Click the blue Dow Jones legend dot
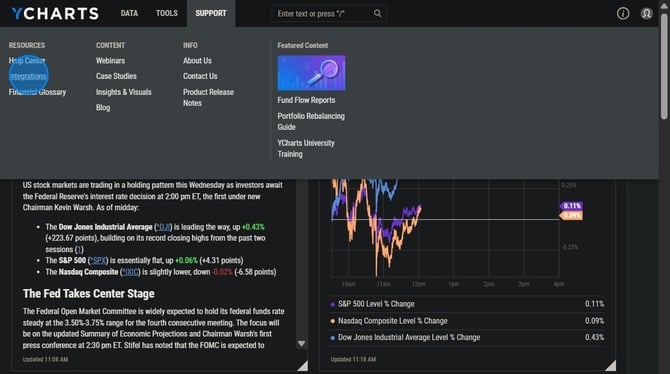Viewport: 670px width, 374px height. [x=333, y=338]
